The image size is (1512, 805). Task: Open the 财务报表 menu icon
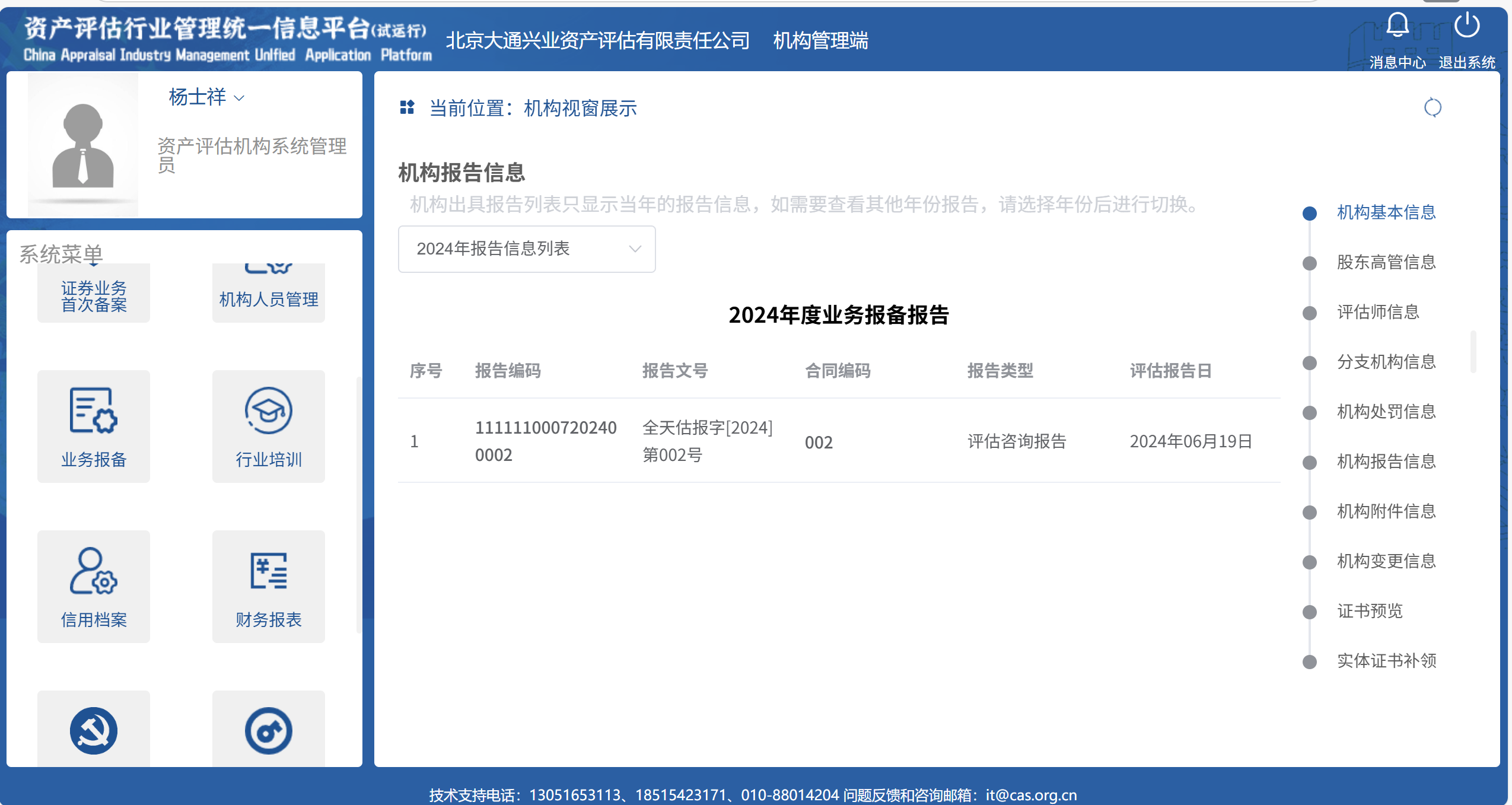(268, 571)
